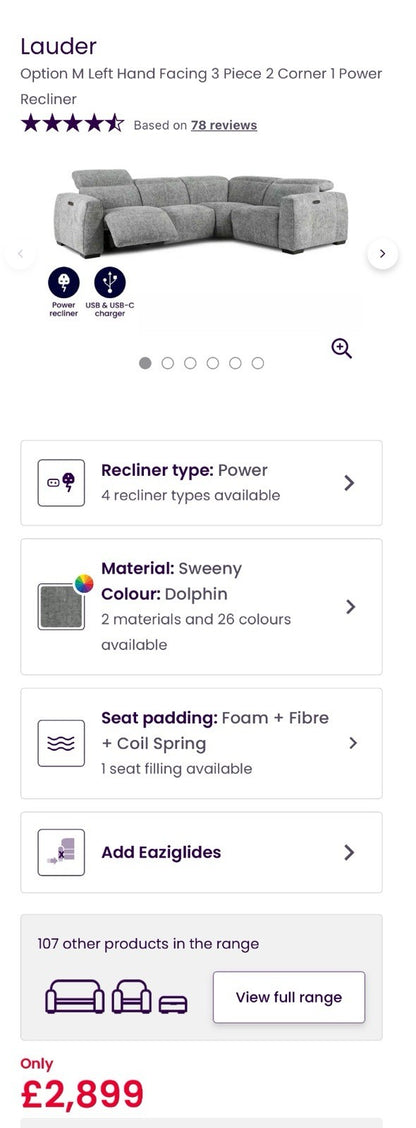The image size is (416, 1128).
Task: Click the sofa outline range icon
Action: tap(75, 997)
